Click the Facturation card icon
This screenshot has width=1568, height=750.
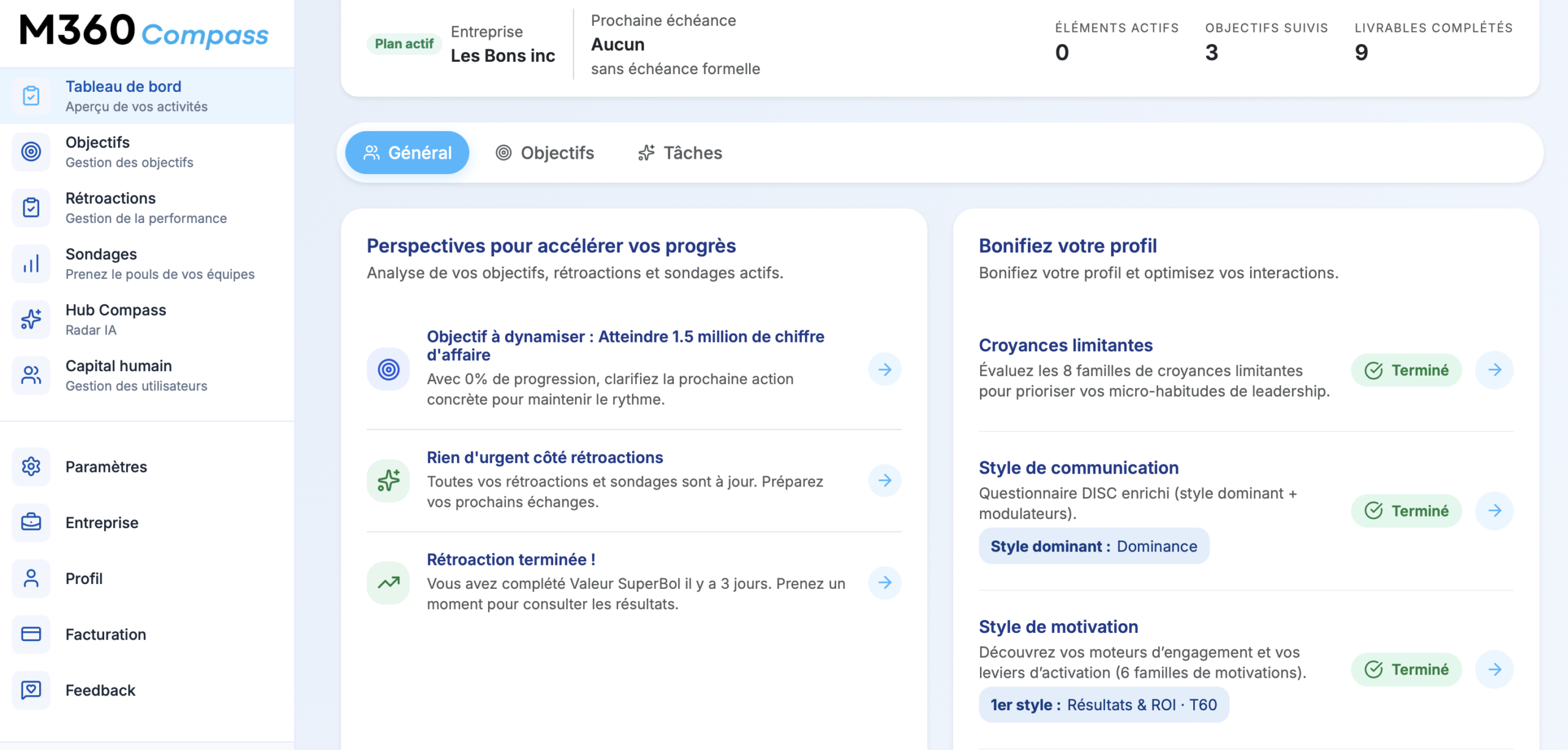(31, 634)
